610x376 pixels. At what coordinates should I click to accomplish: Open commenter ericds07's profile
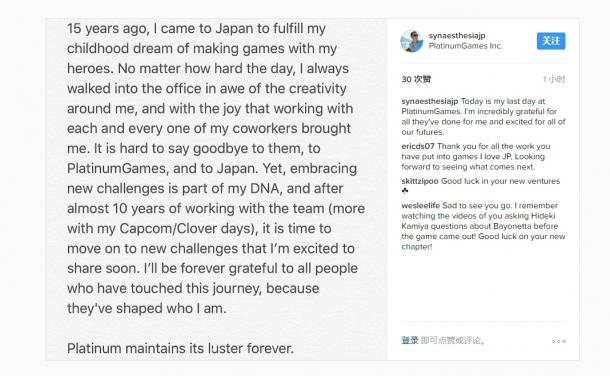click(x=418, y=146)
